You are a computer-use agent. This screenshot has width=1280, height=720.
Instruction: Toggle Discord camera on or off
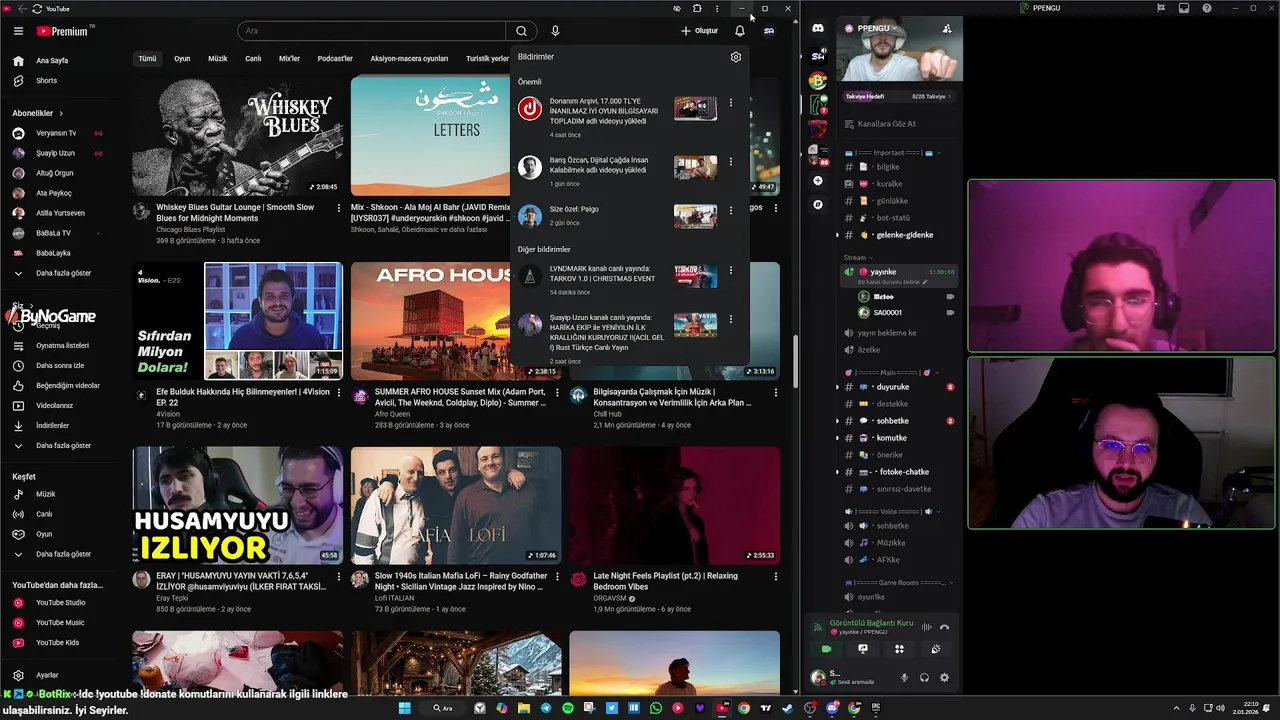826,649
